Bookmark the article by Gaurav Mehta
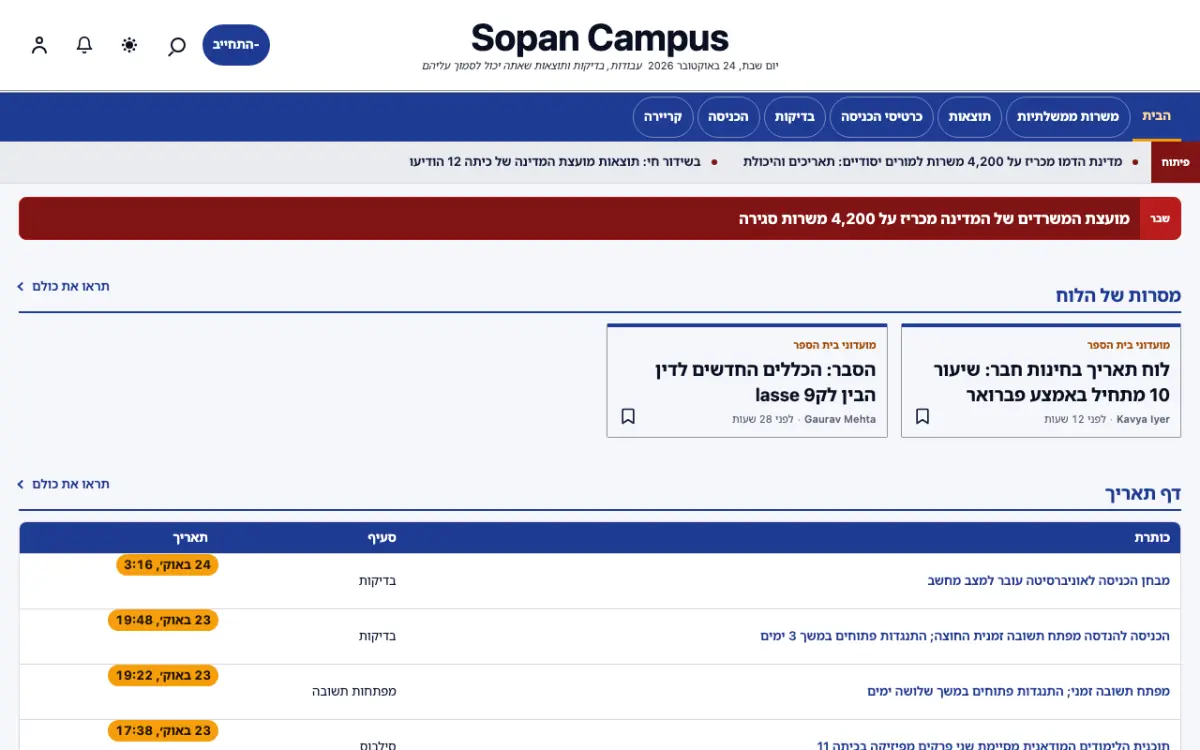1200x750 pixels. 628,416
